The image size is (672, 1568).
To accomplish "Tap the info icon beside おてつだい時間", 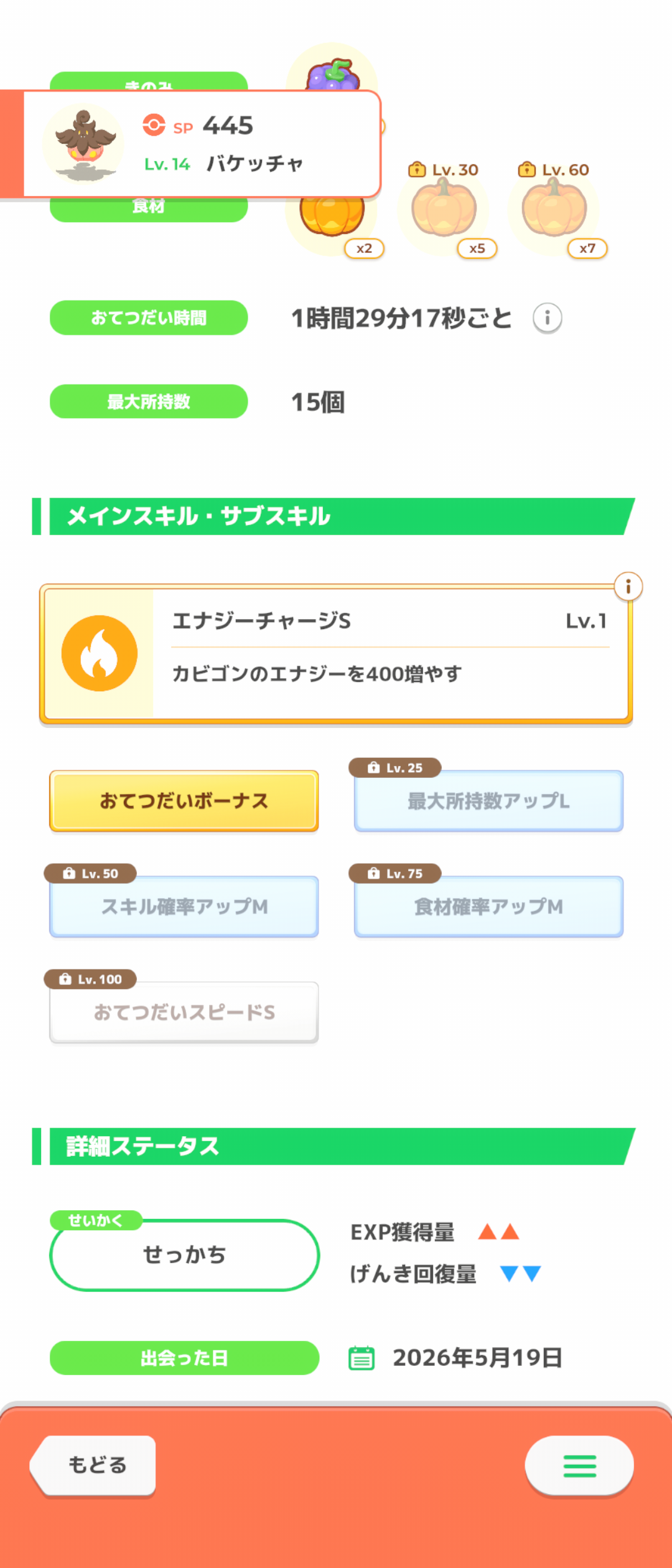I will [547, 318].
